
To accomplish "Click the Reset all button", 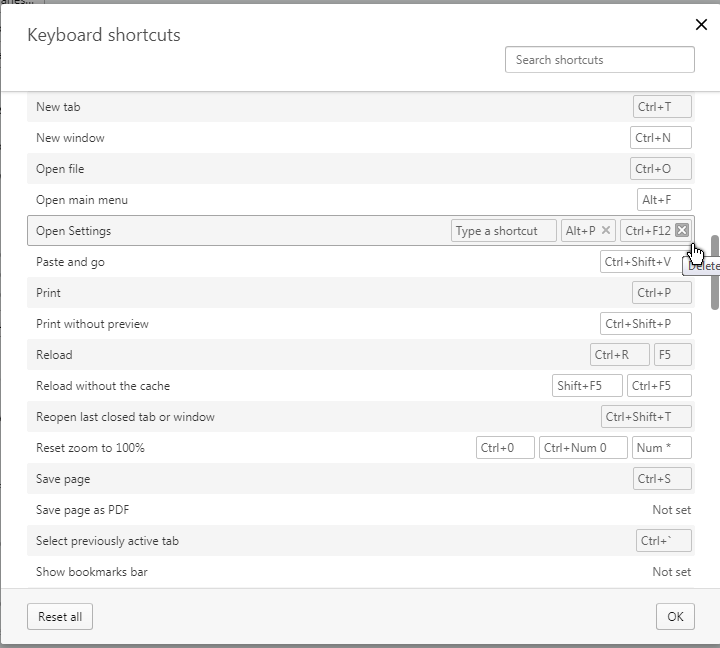I will pyautogui.click(x=60, y=616).
